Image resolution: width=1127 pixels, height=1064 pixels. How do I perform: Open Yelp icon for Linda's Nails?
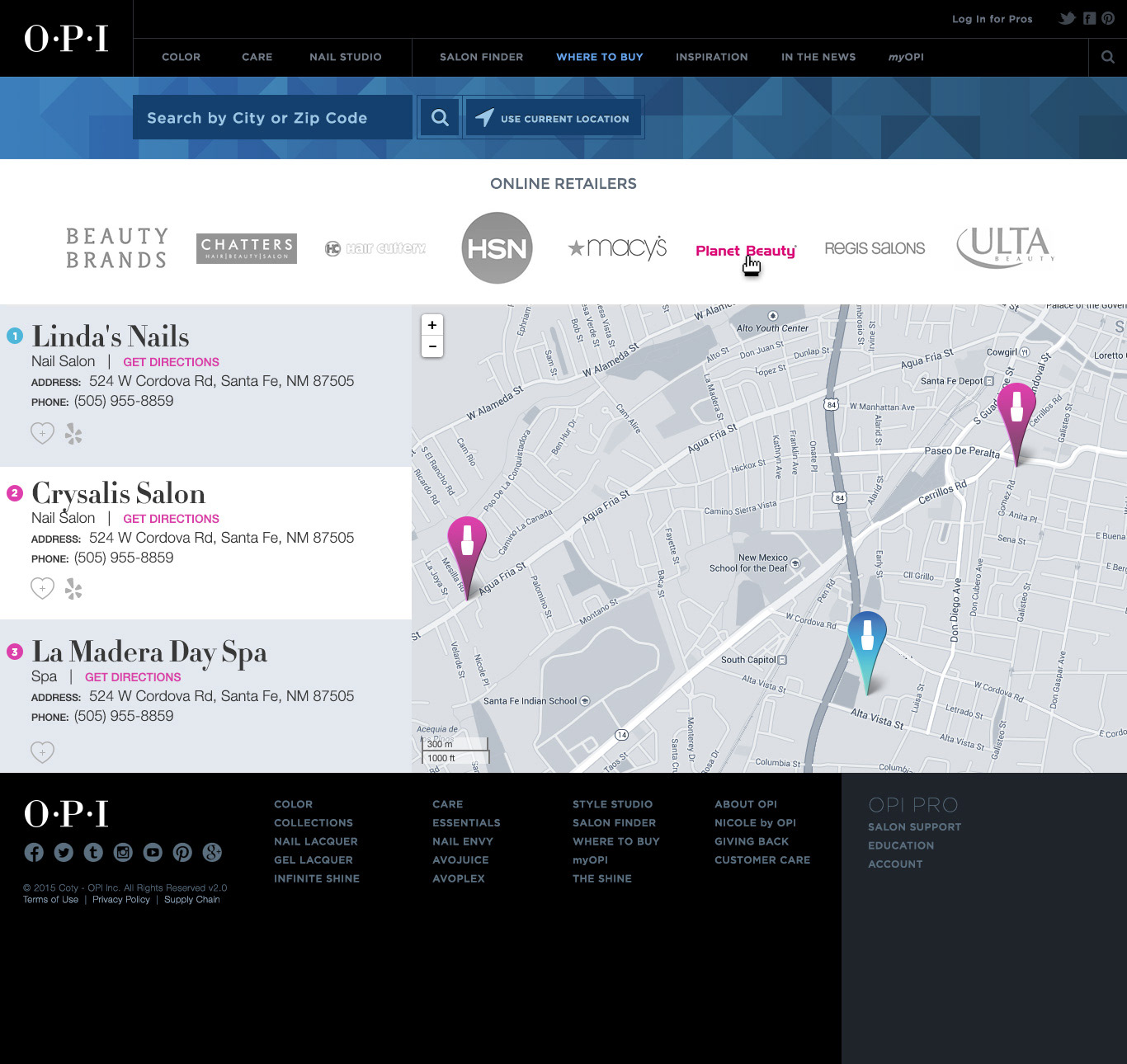(x=74, y=434)
